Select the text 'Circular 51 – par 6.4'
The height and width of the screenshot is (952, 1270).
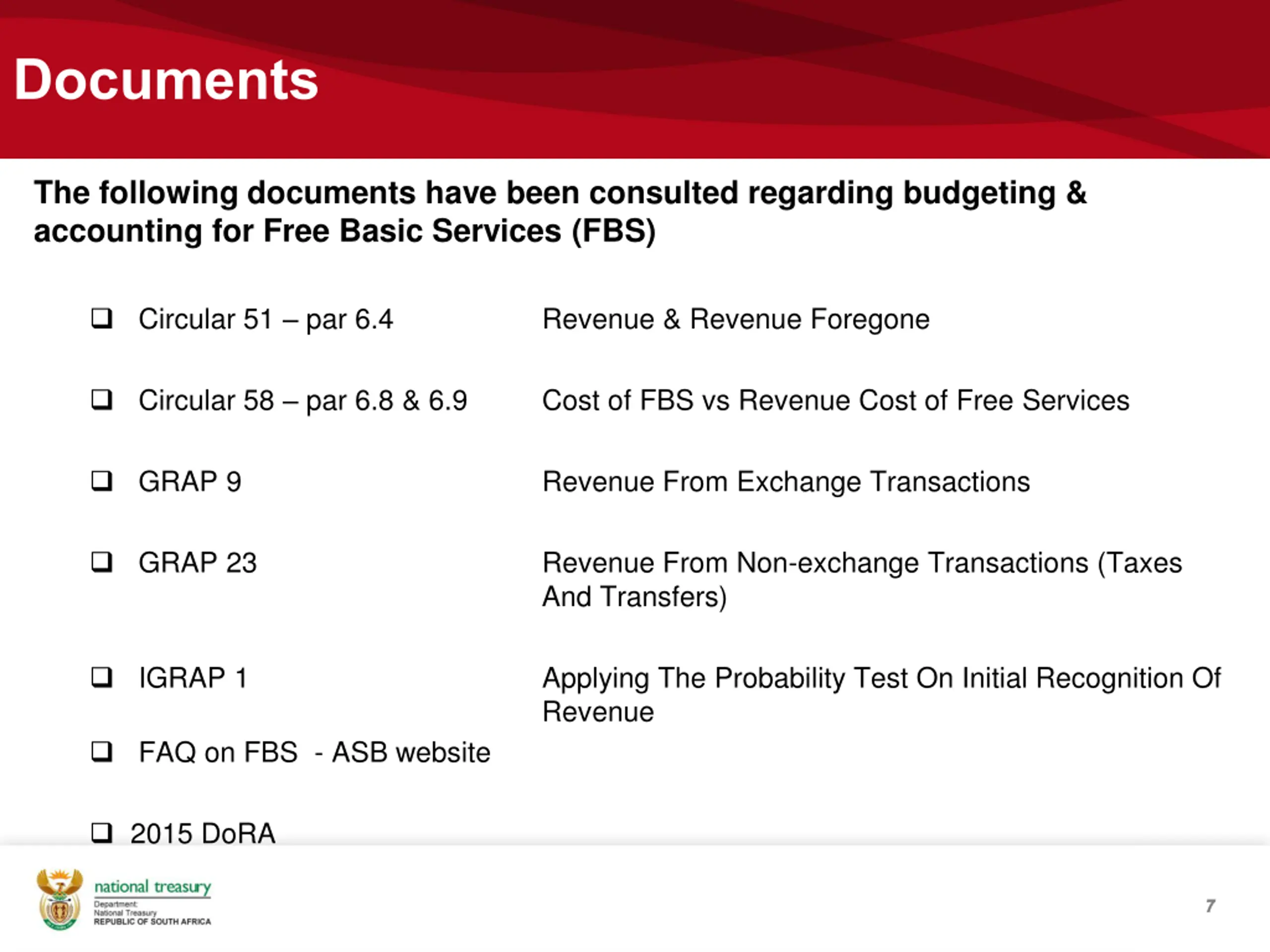click(x=266, y=320)
